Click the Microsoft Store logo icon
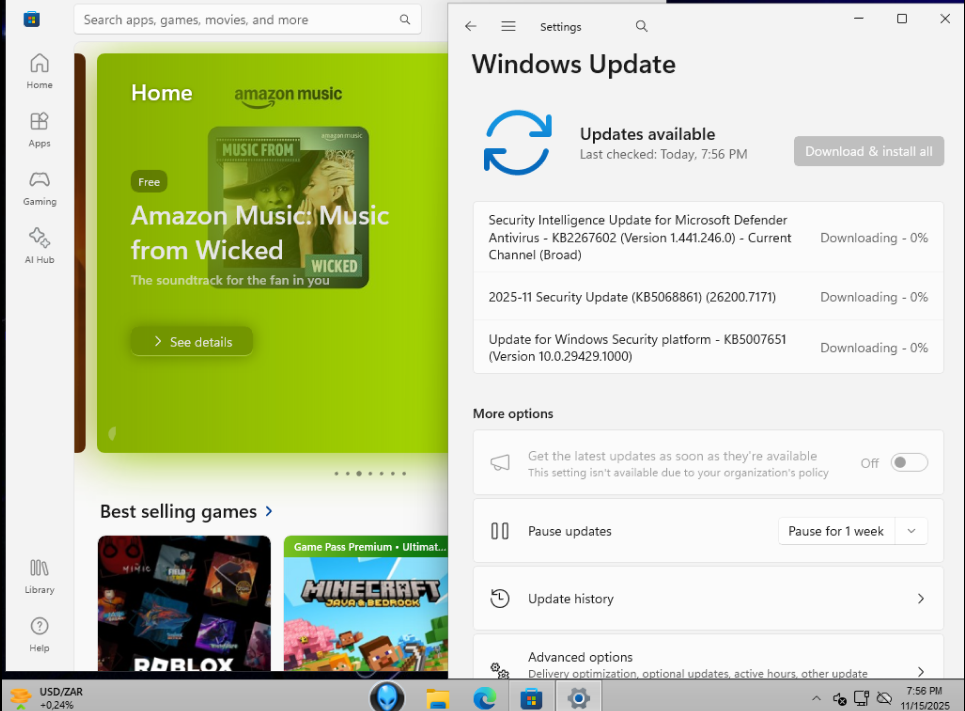The height and width of the screenshot is (711, 965). point(31,19)
